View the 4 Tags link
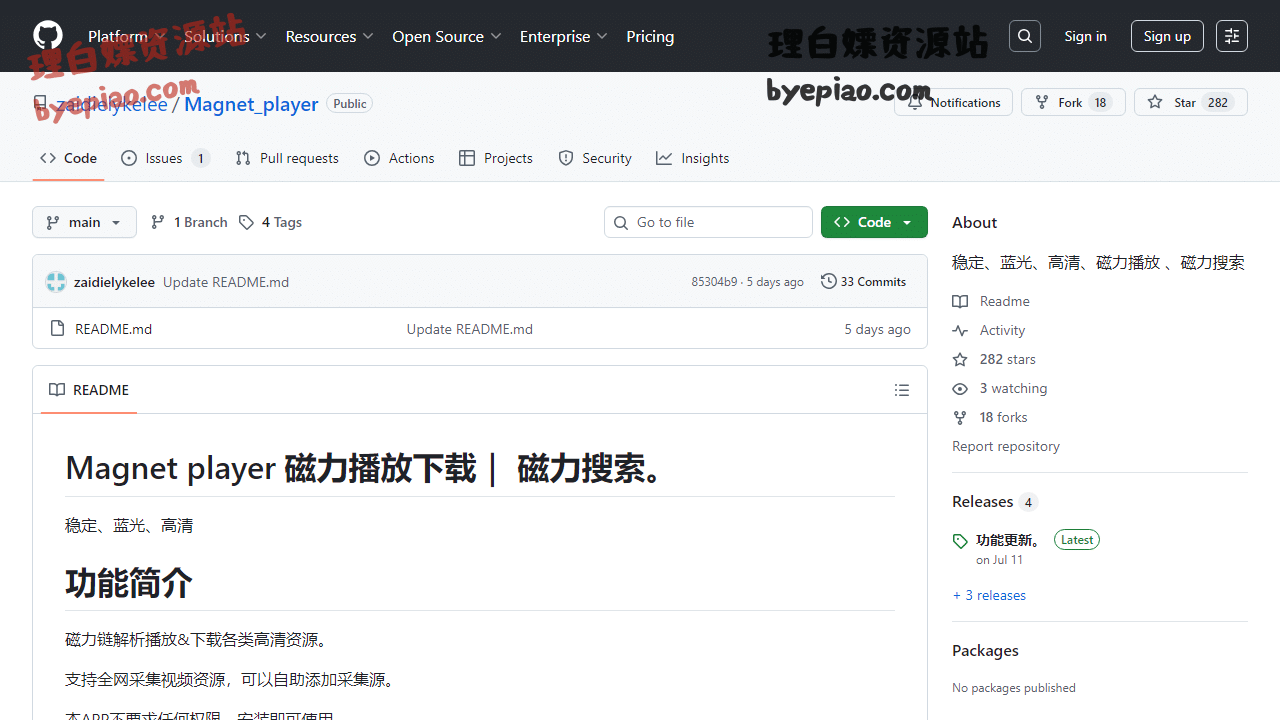Image resolution: width=1280 pixels, height=720 pixels. 270,222
